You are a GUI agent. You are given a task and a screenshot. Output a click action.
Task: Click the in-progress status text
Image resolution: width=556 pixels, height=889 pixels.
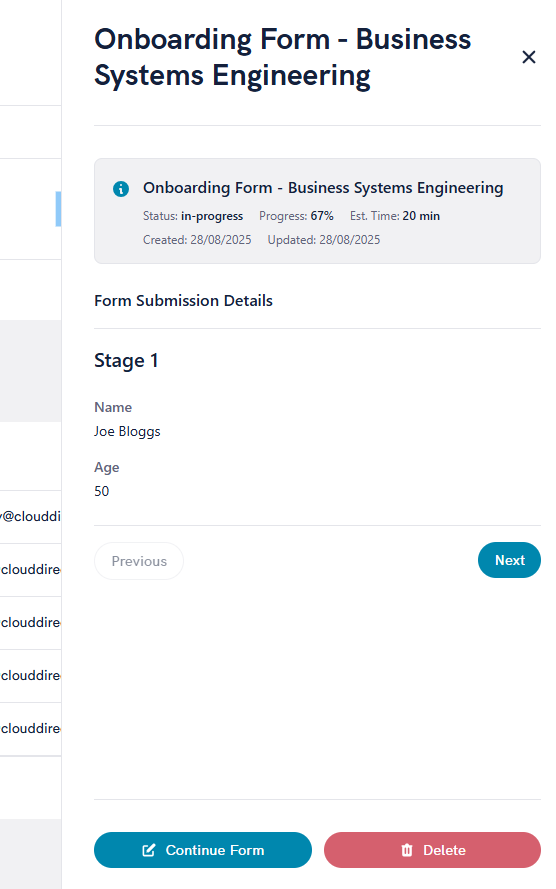(212, 216)
